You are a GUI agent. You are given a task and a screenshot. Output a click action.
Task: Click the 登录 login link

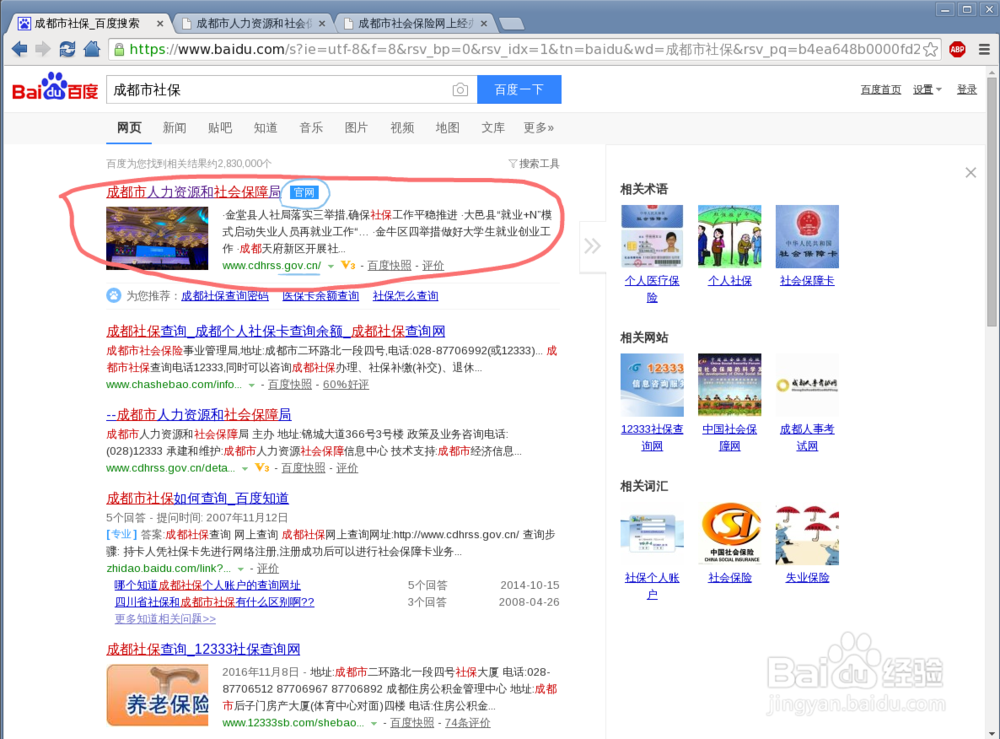click(967, 89)
